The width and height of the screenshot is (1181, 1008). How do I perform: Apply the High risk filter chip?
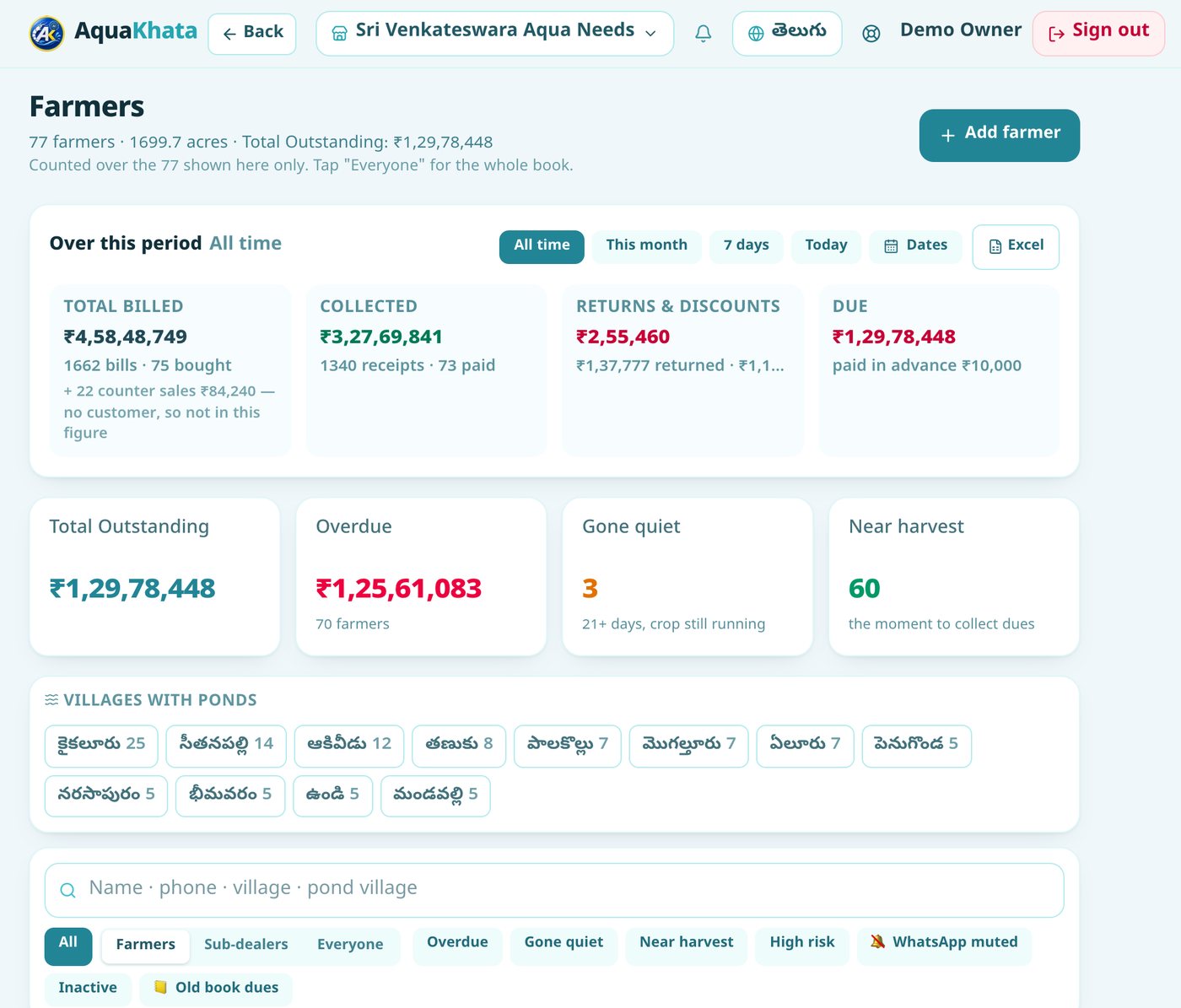click(x=802, y=945)
